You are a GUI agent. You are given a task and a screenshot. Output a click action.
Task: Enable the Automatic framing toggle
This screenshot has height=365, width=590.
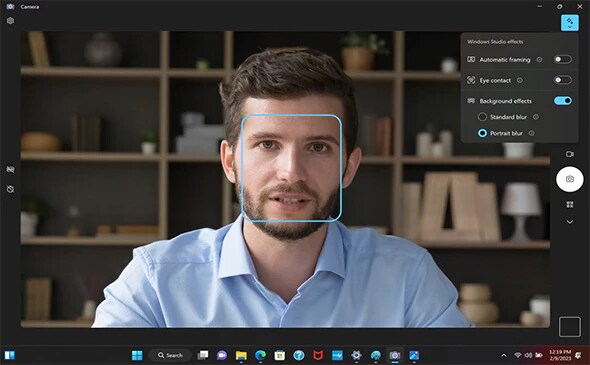[563, 59]
